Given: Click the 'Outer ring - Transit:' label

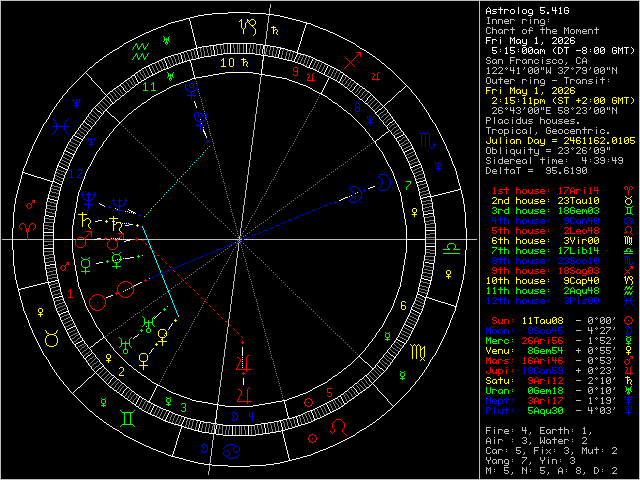Looking at the screenshot, I should click(x=548, y=81).
